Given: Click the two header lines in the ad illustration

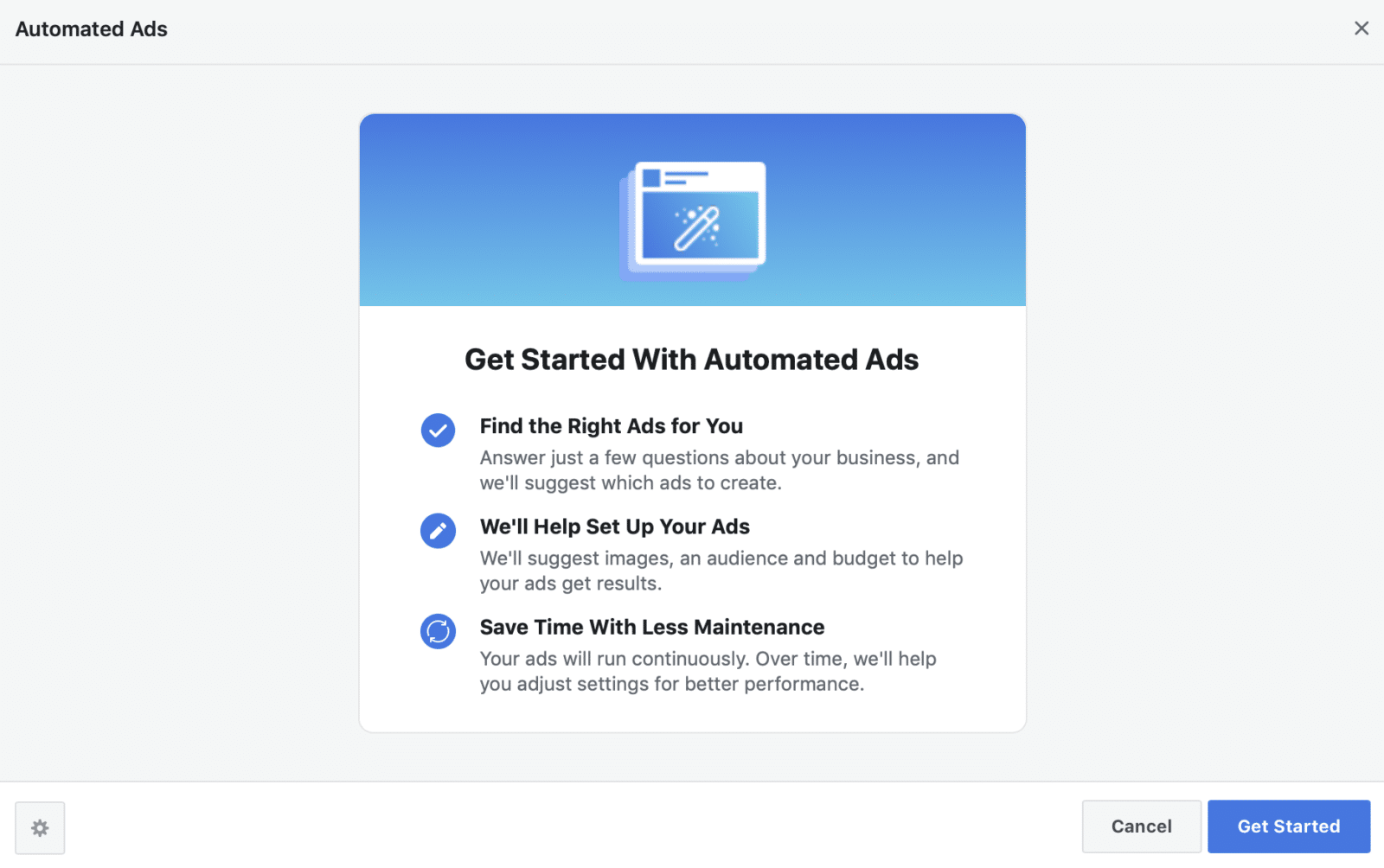Looking at the screenshot, I should point(685,178).
